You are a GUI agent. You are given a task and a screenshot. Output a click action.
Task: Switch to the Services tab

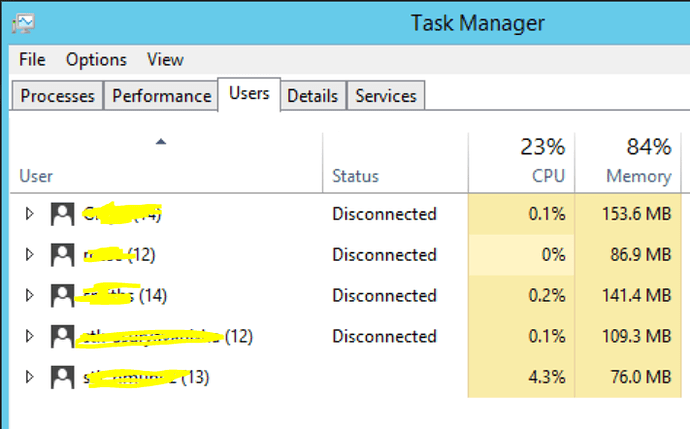[386, 95]
